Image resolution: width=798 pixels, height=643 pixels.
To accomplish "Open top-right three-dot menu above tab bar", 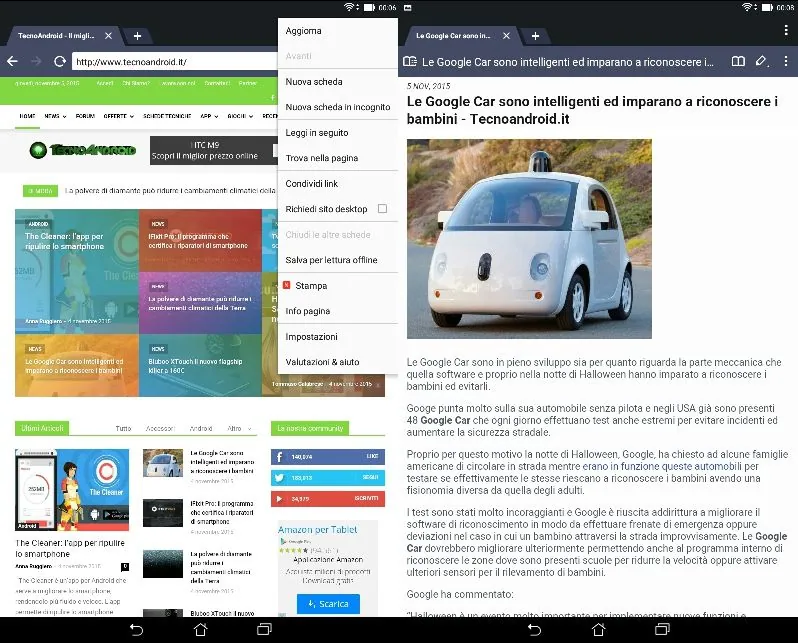I will point(786,30).
